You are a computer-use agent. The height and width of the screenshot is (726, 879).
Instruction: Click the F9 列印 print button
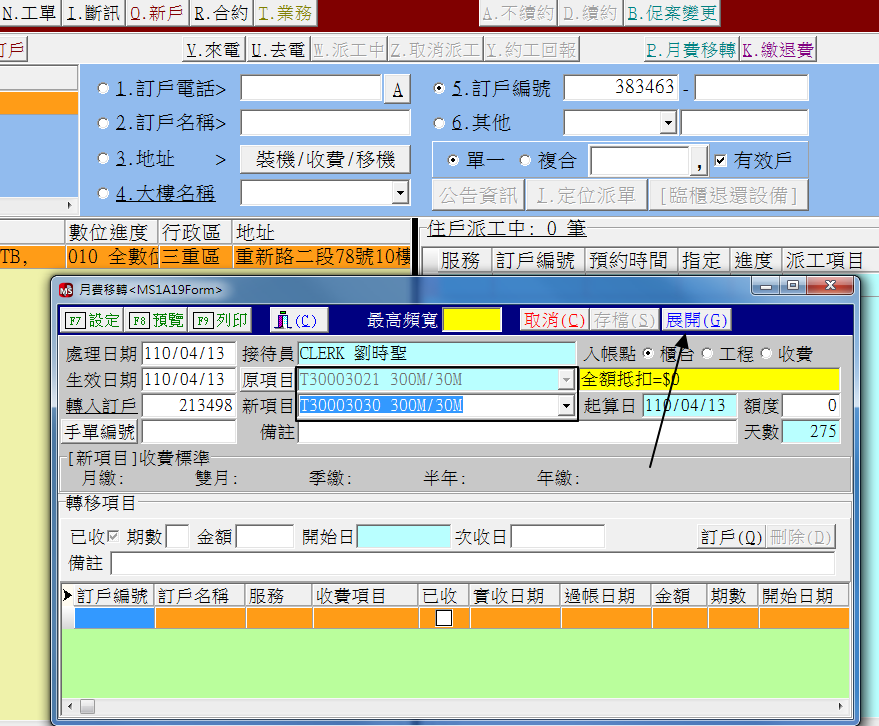pos(220,320)
